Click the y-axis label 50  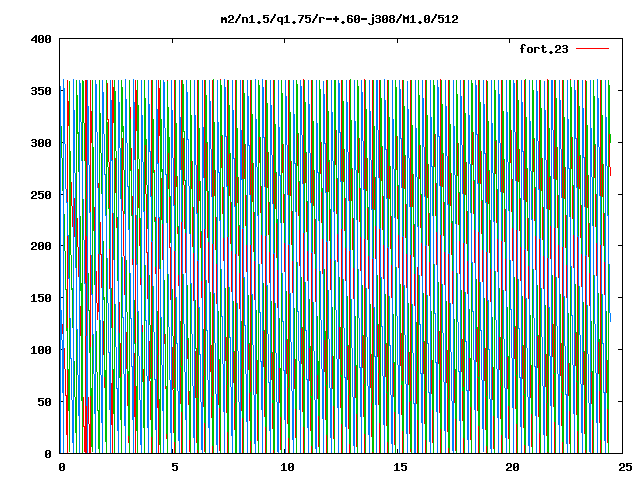pos(44,402)
